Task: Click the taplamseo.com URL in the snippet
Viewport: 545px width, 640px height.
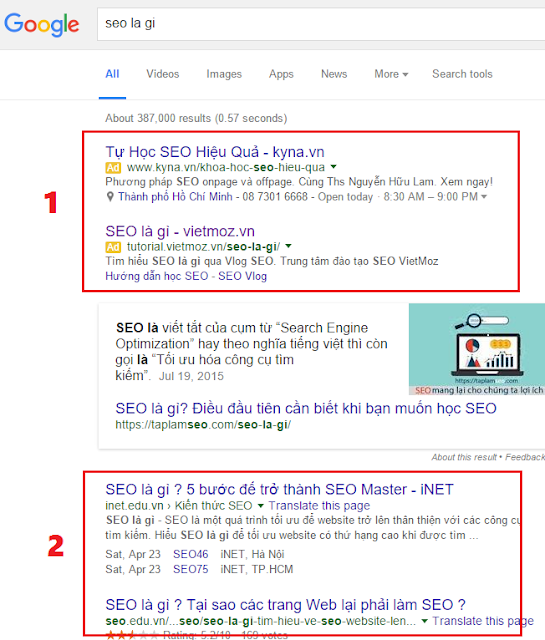Action: 203,425
